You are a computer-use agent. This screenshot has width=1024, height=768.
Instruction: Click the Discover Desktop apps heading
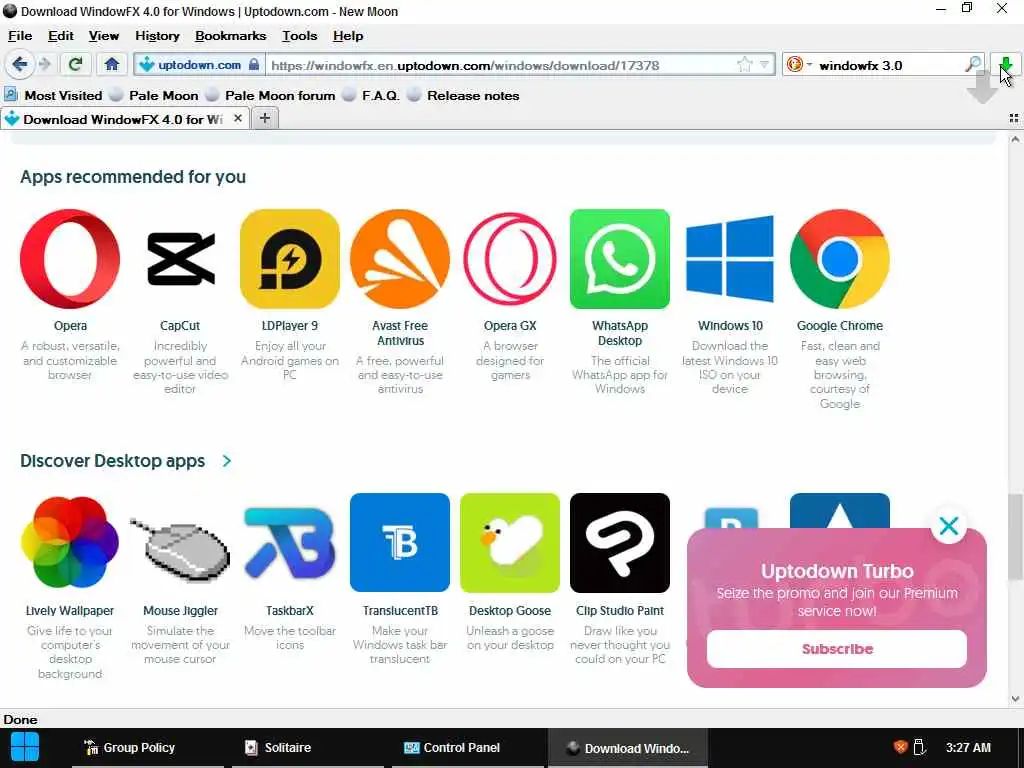coord(112,460)
